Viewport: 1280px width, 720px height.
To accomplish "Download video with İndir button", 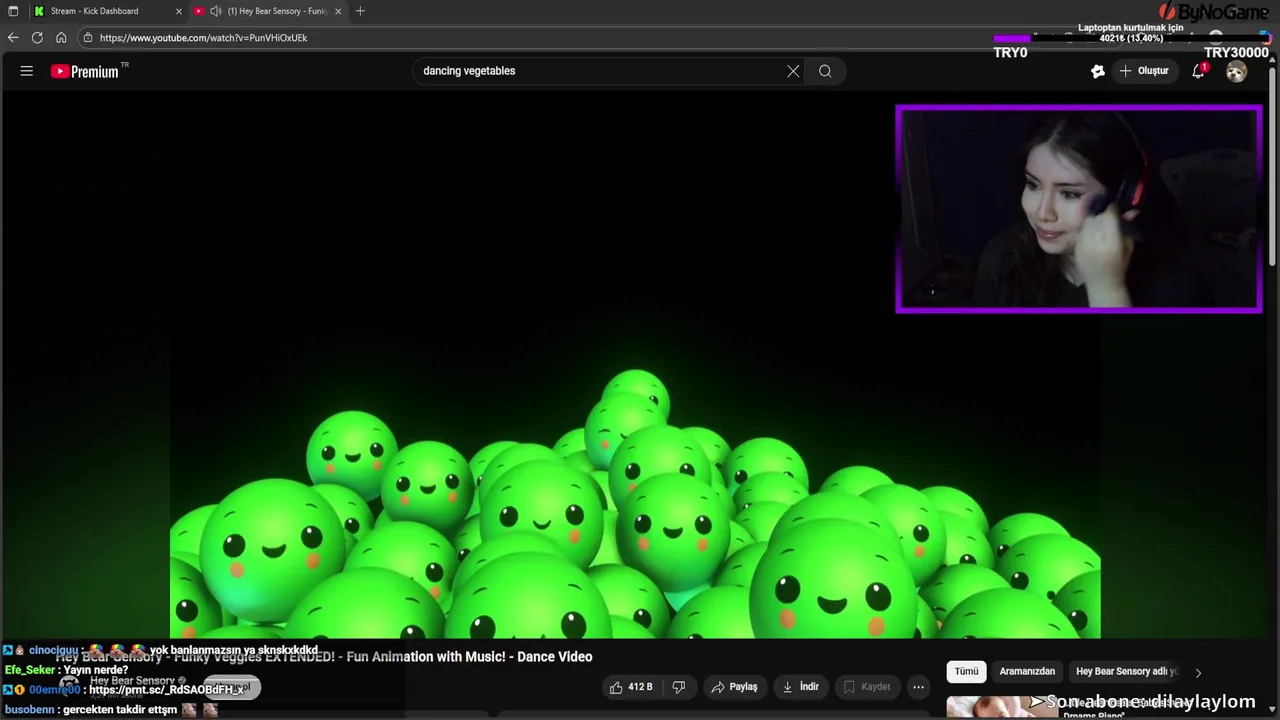I will tap(800, 687).
